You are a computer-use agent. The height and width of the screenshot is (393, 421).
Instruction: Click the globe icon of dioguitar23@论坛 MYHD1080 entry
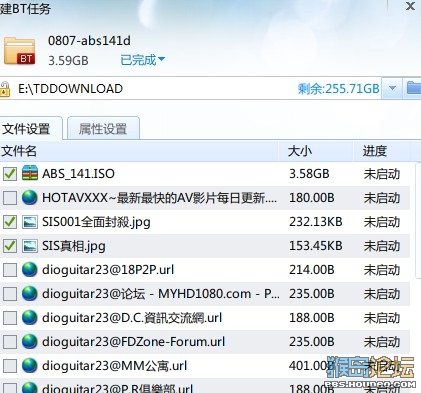coord(30,294)
